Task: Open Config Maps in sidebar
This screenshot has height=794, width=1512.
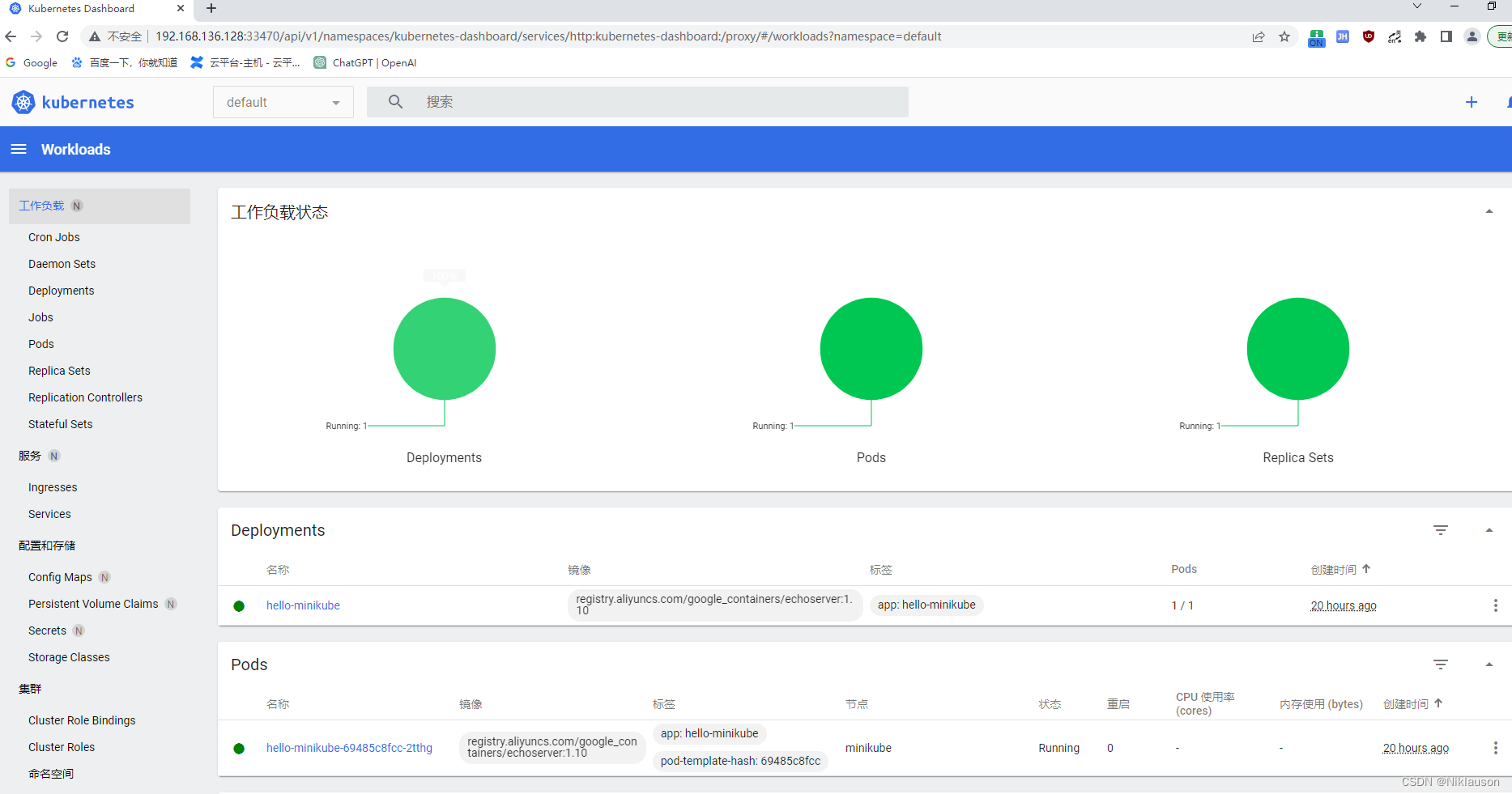Action: point(60,577)
